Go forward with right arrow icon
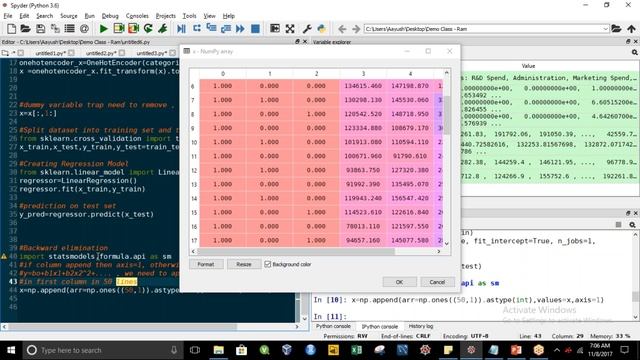Viewport: 640px width, 360px height. (356, 29)
